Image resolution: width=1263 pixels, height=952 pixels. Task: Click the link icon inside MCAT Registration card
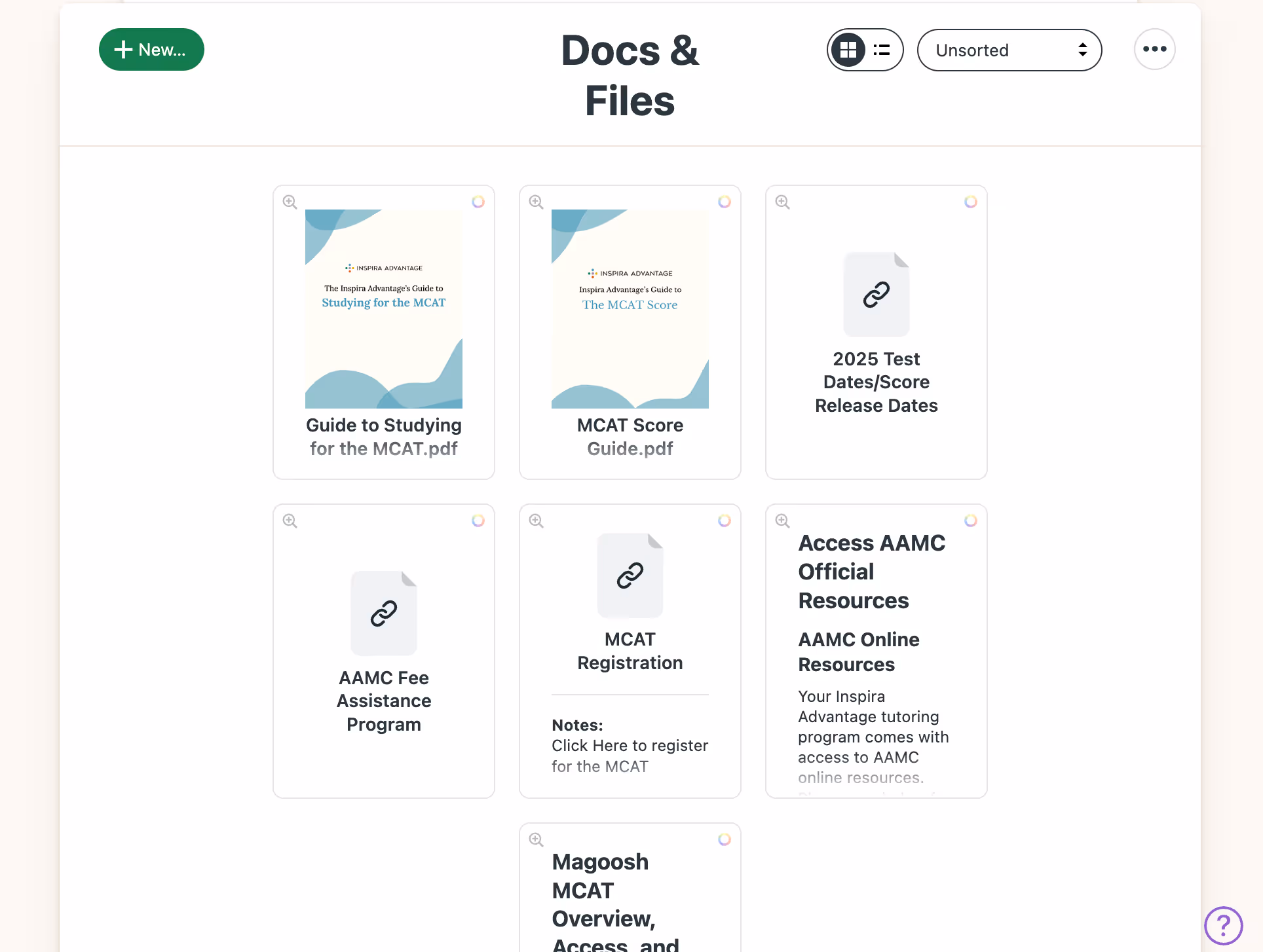630,576
